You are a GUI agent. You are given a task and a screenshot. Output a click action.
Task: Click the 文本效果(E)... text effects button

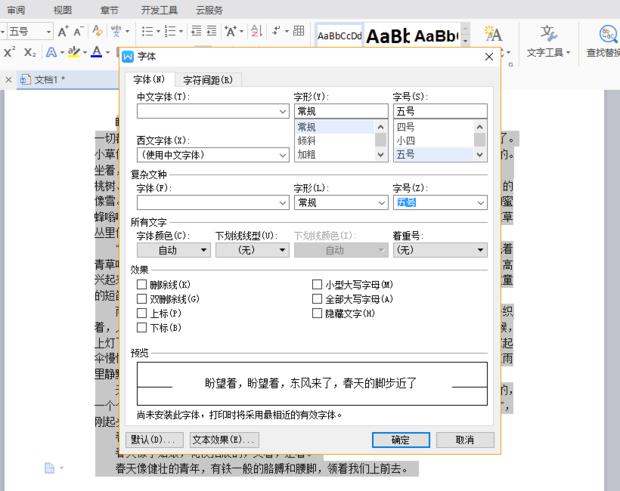224,440
